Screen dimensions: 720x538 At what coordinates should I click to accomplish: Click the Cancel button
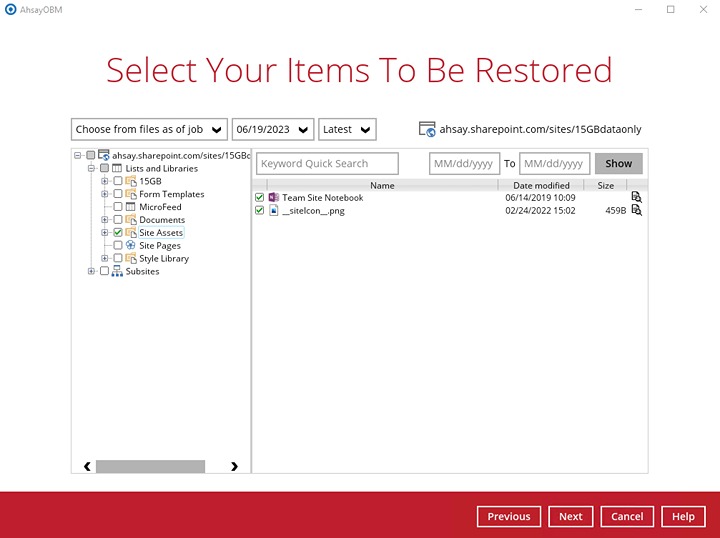627,516
